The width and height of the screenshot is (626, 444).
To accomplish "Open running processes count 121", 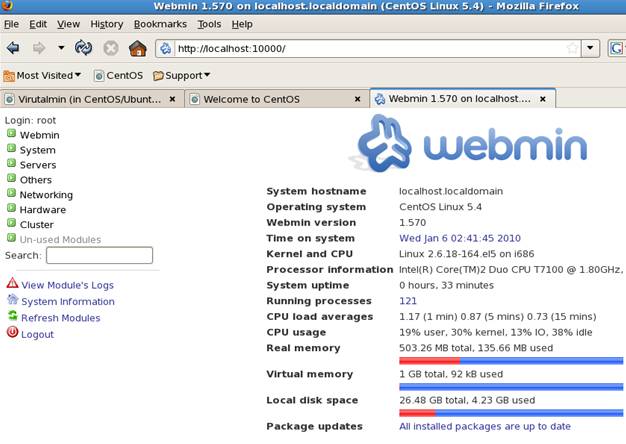I will pos(408,301).
